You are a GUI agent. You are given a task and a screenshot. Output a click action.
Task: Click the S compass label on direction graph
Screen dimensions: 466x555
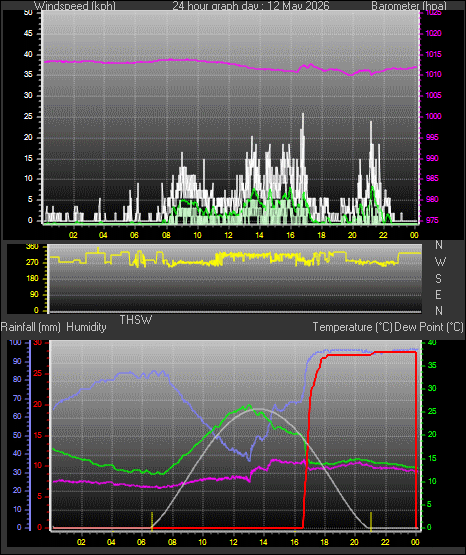click(x=438, y=279)
